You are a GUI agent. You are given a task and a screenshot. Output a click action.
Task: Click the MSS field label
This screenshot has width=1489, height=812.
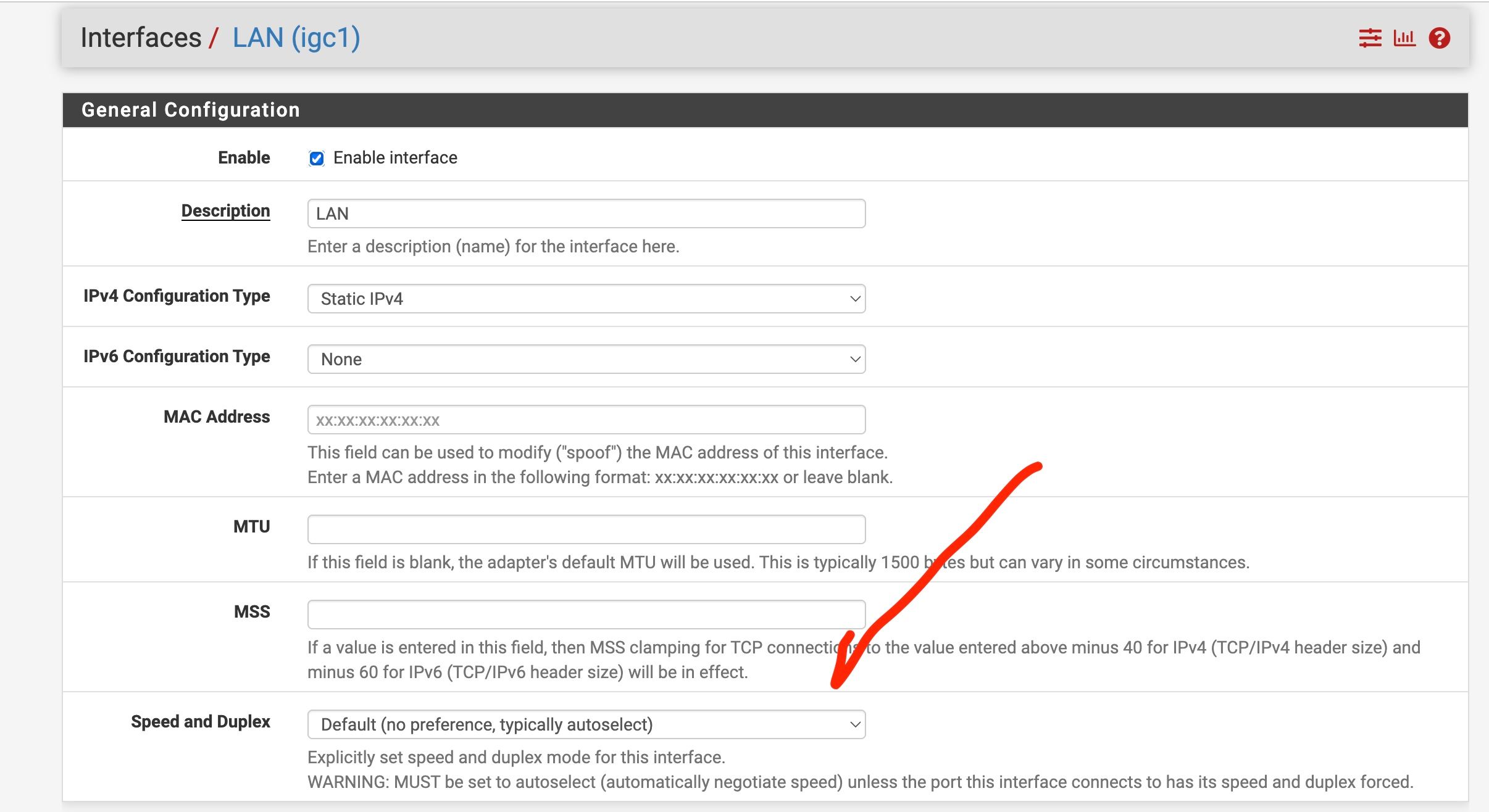coord(252,612)
